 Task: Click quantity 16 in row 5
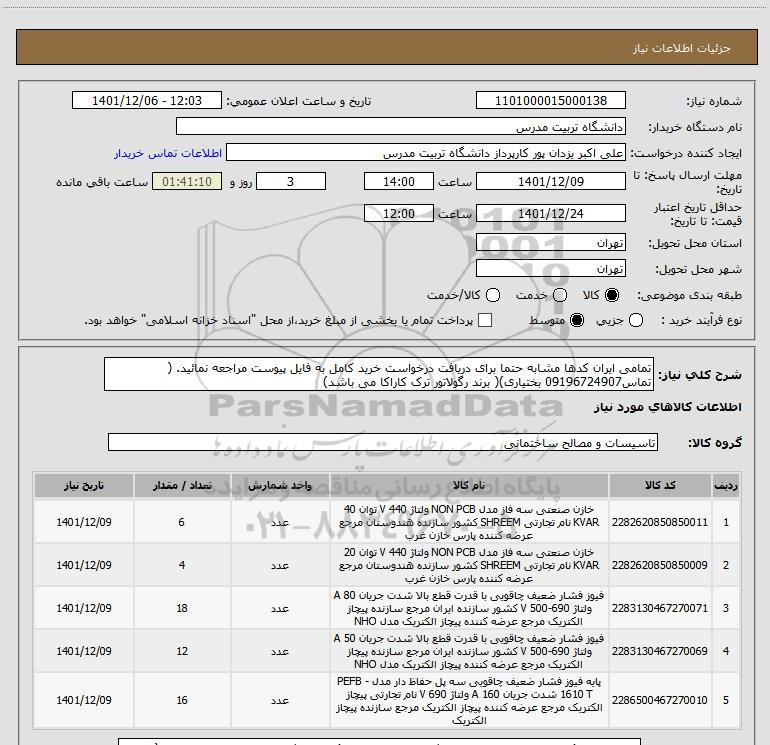click(182, 700)
